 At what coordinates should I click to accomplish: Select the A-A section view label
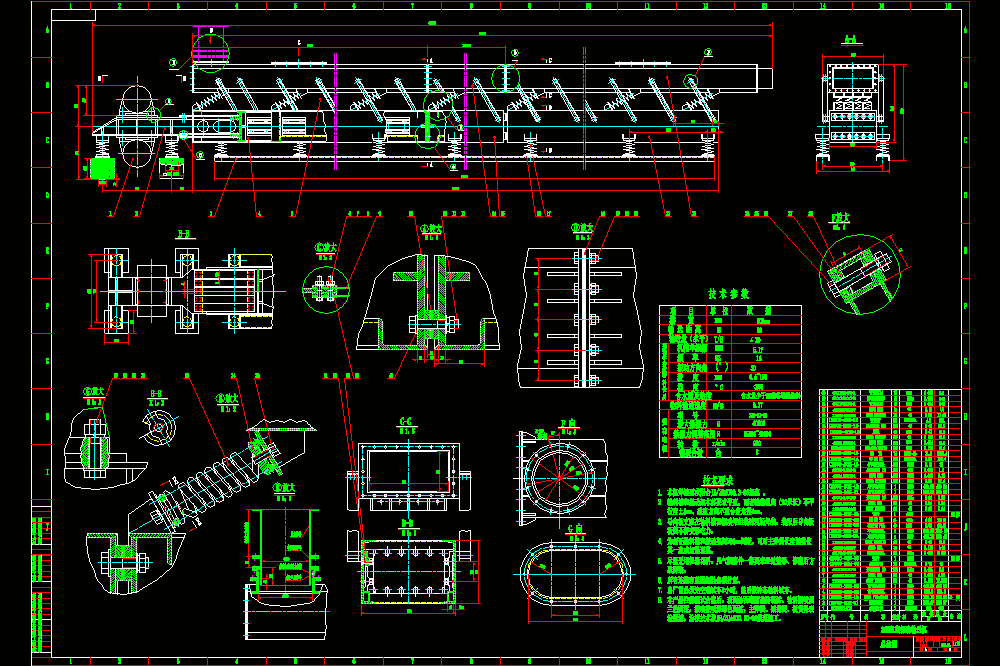tap(851, 40)
